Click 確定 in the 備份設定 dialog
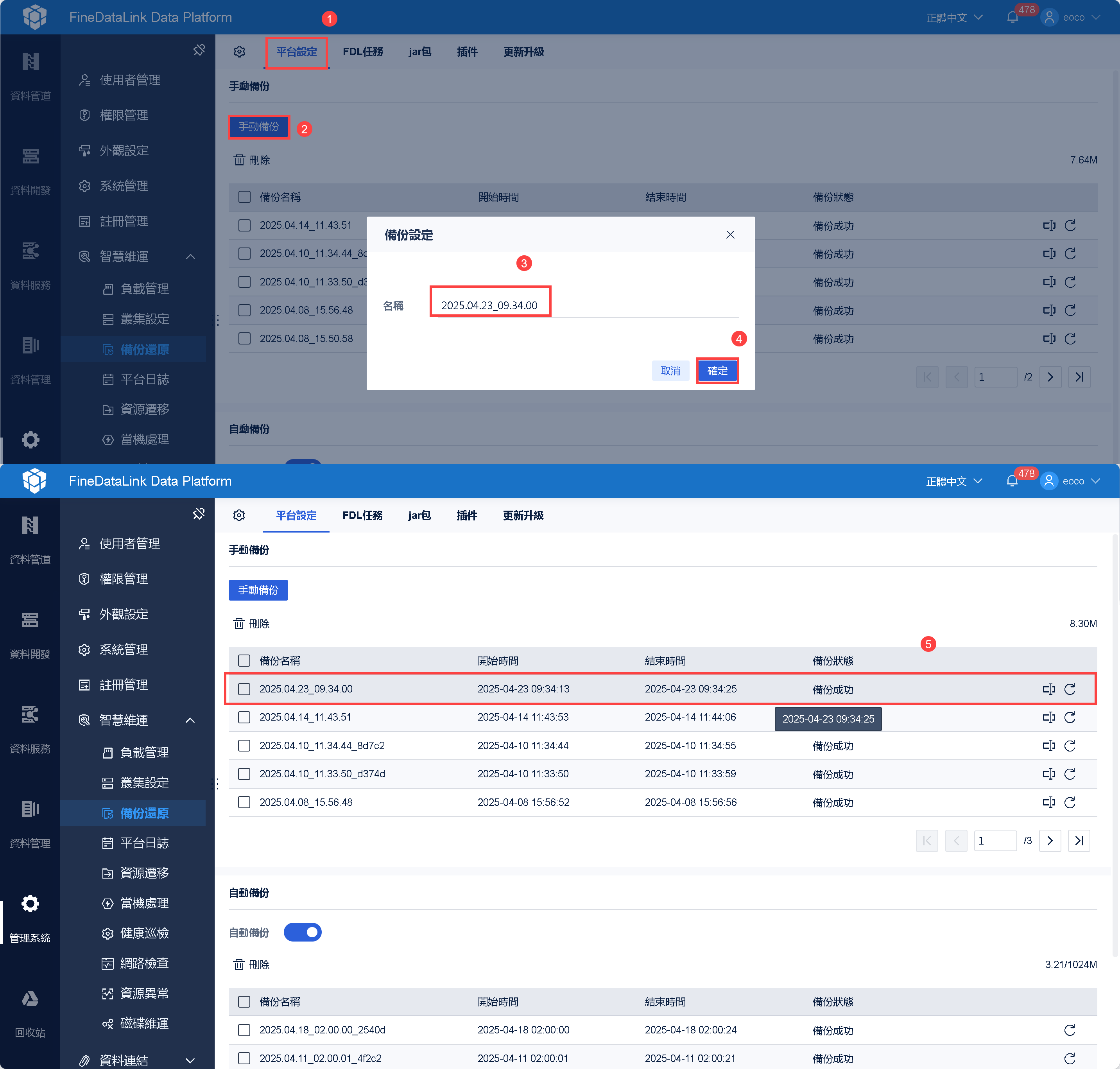 (717, 371)
